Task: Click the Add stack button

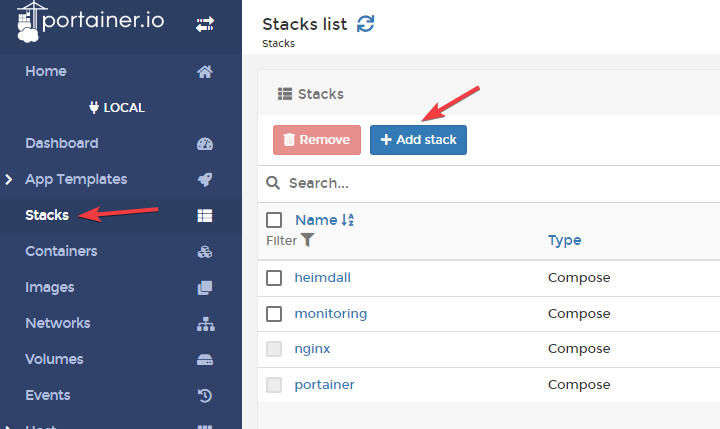Action: [418, 140]
